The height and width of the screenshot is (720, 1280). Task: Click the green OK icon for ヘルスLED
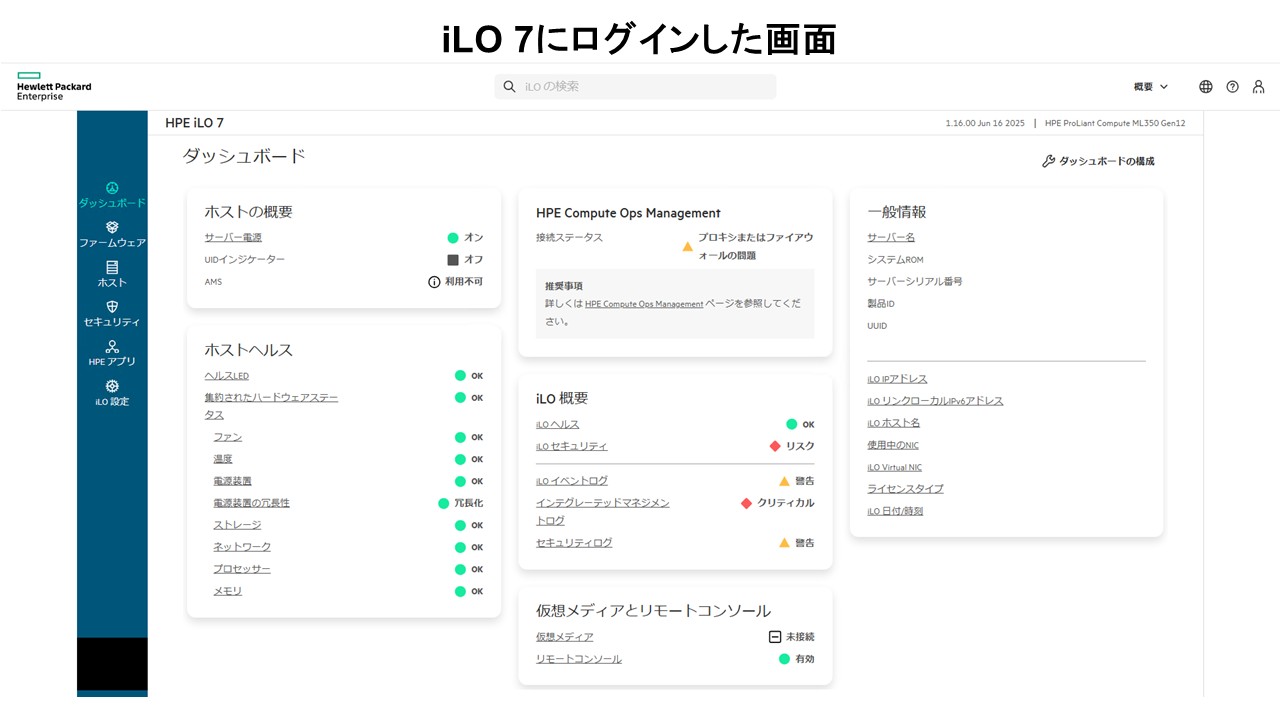461,376
